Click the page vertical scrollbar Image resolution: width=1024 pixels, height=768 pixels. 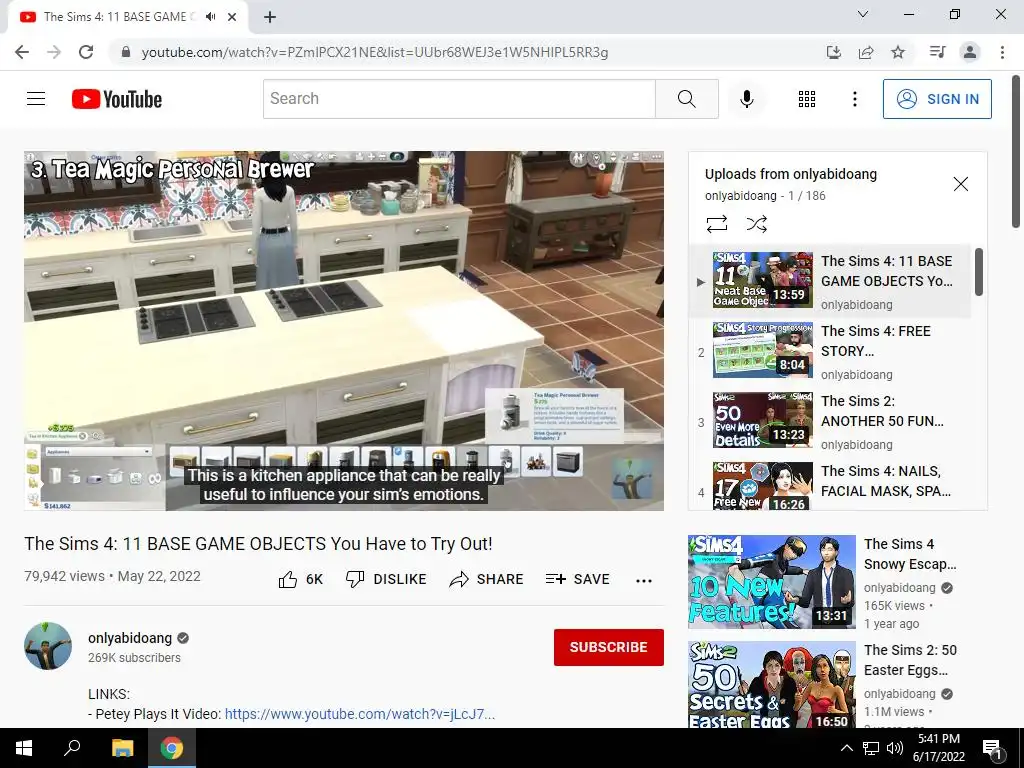pos(1015,152)
